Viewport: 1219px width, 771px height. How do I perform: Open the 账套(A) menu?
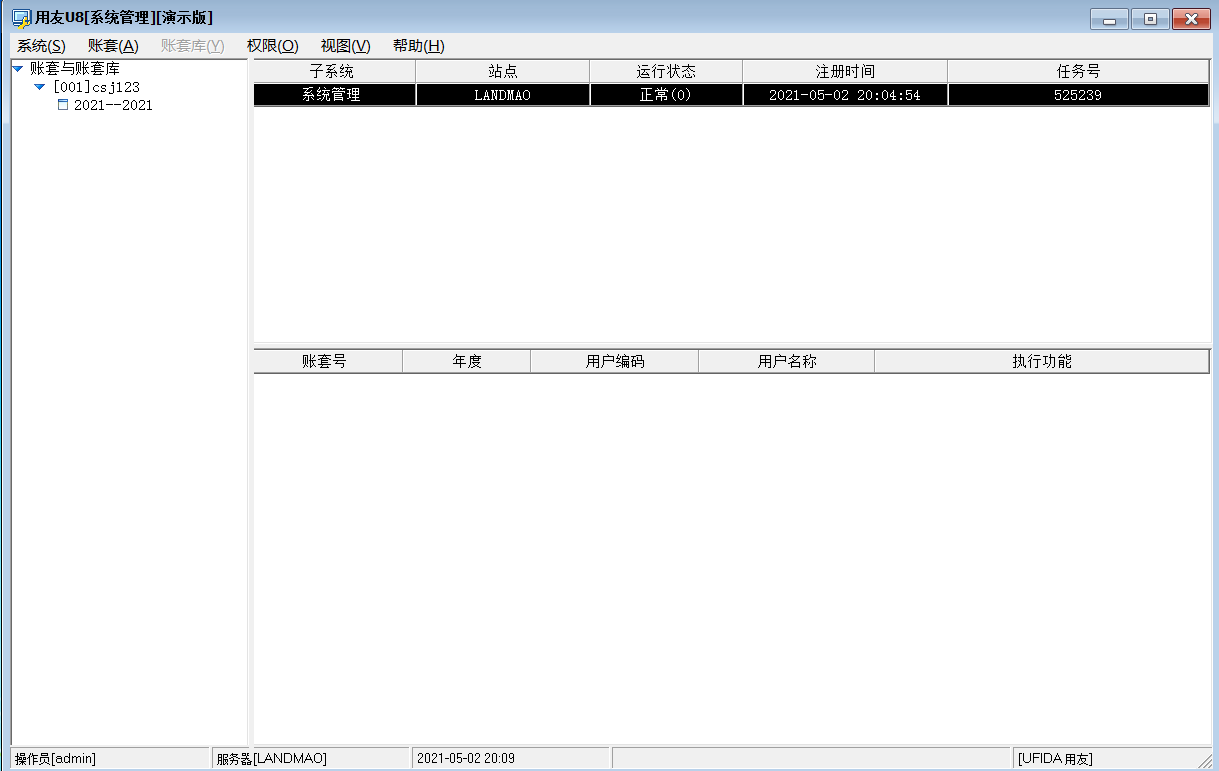[x=114, y=45]
